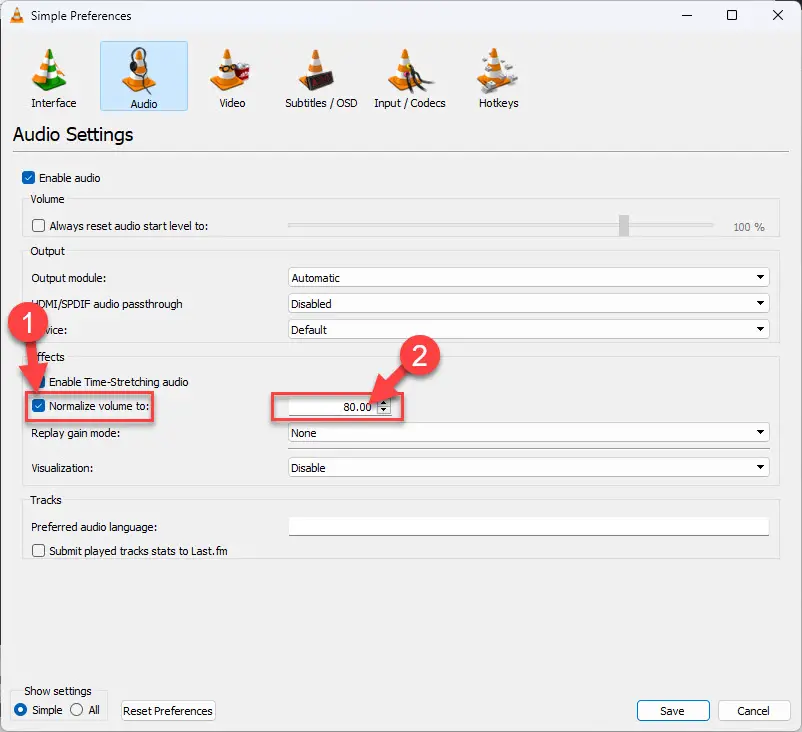Maximize the Simple Preferences window

(732, 16)
